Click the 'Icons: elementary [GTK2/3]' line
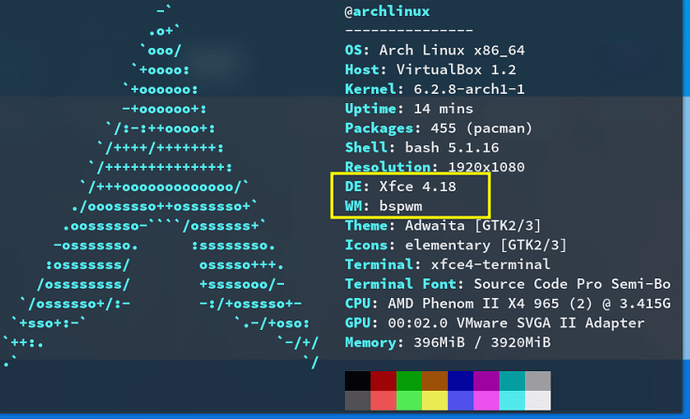 pyautogui.click(x=456, y=245)
